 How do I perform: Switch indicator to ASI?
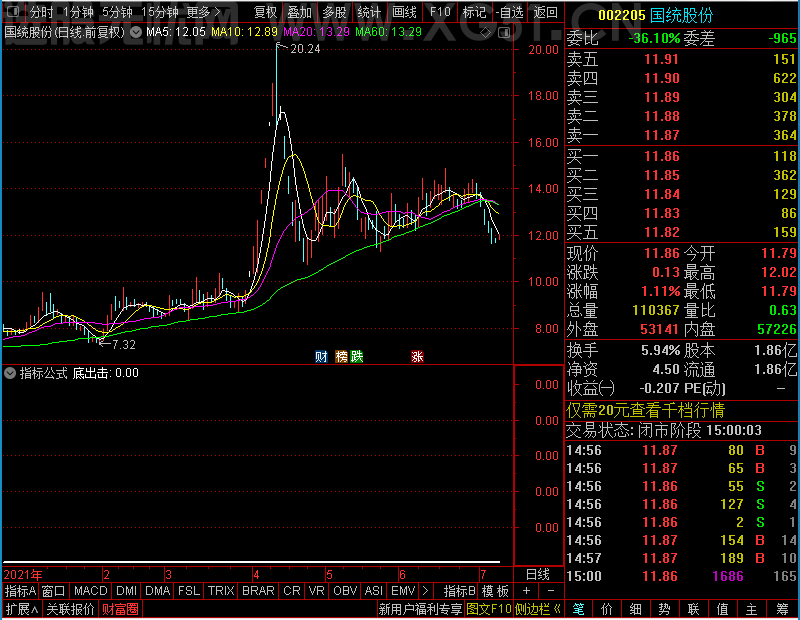373,591
